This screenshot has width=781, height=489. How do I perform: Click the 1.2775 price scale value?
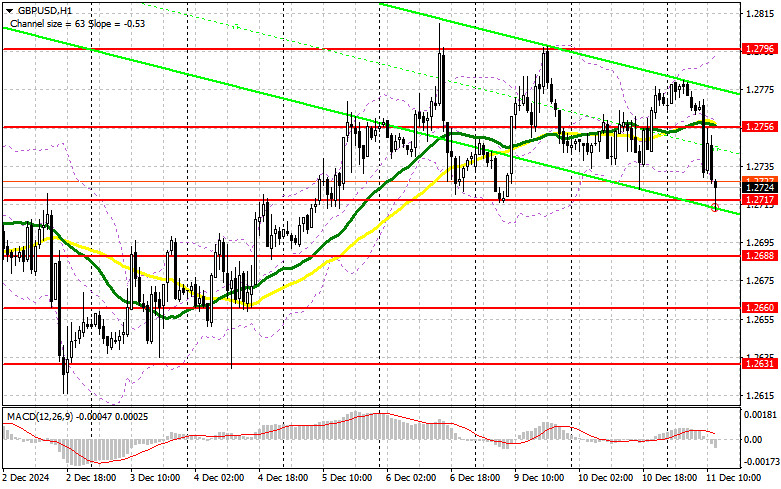tap(760, 90)
